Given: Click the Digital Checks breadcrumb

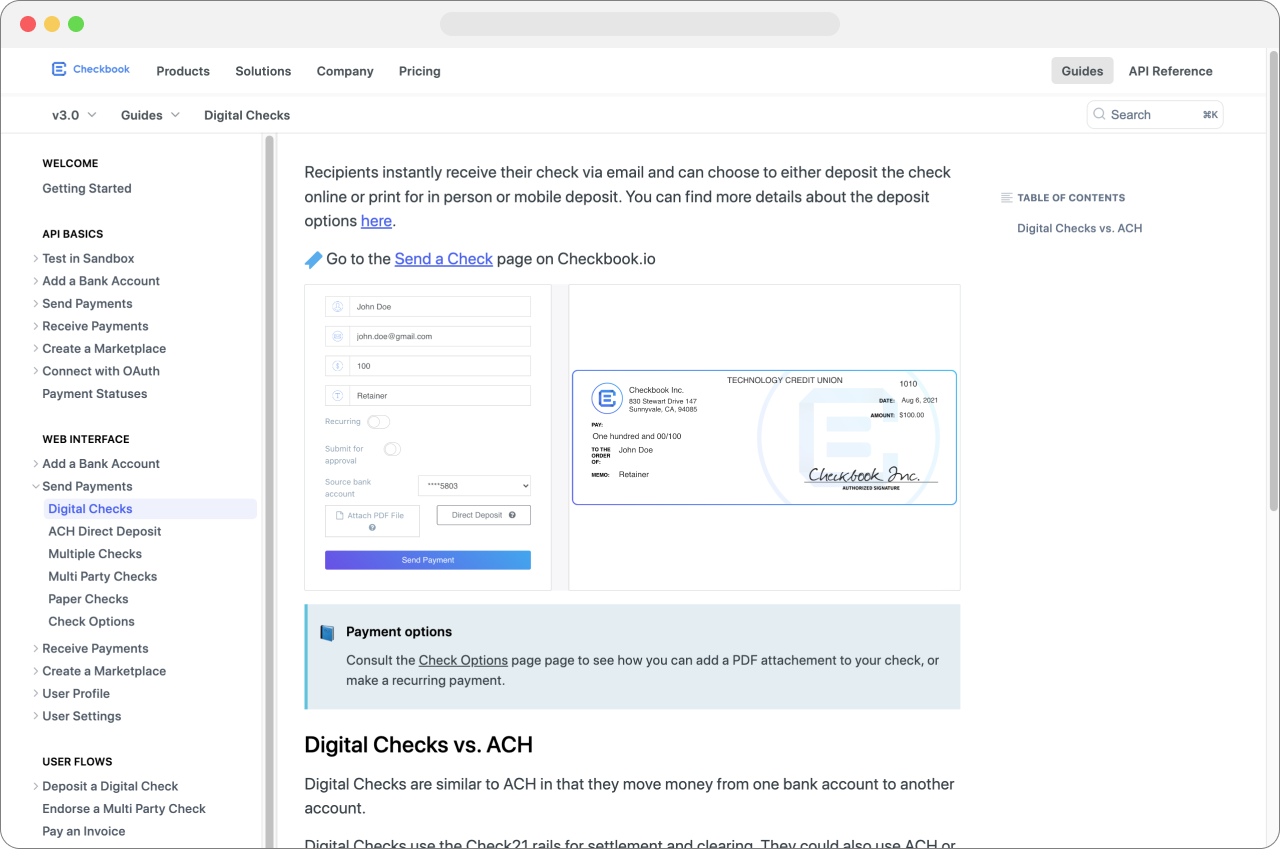Looking at the screenshot, I should click(247, 115).
